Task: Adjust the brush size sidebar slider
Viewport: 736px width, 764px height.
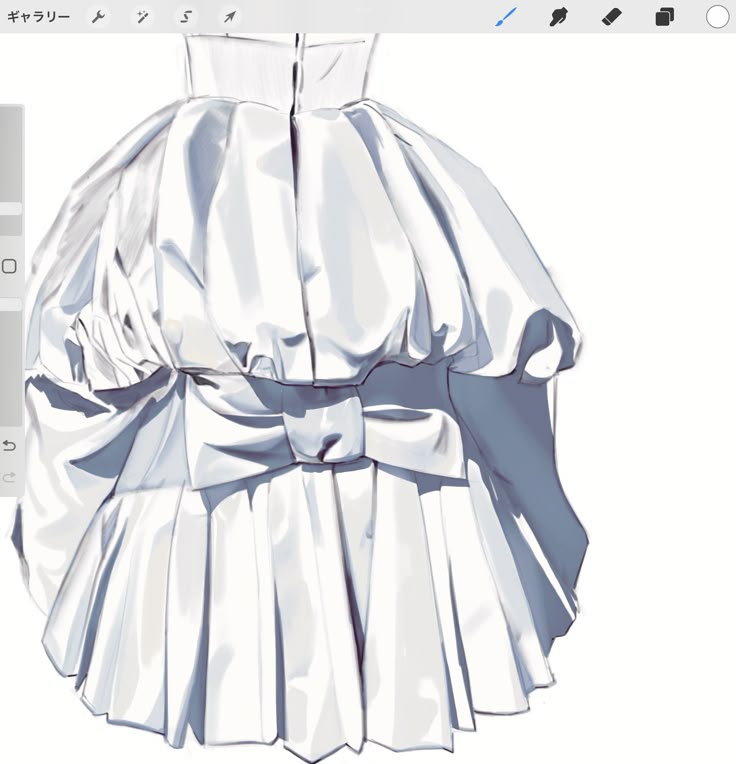Action: 10,171
